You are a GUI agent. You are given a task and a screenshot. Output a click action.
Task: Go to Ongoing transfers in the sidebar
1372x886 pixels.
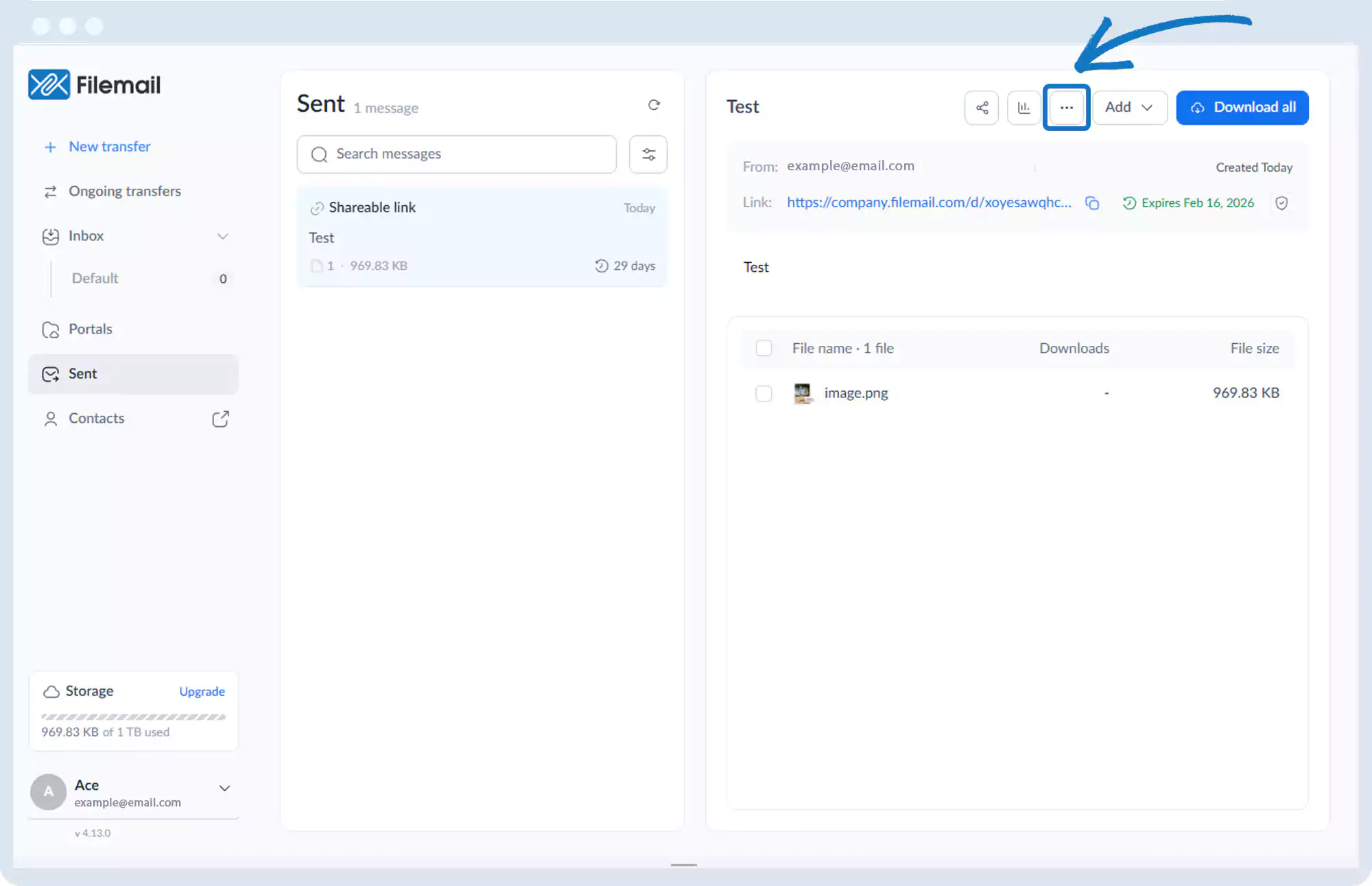pos(125,191)
